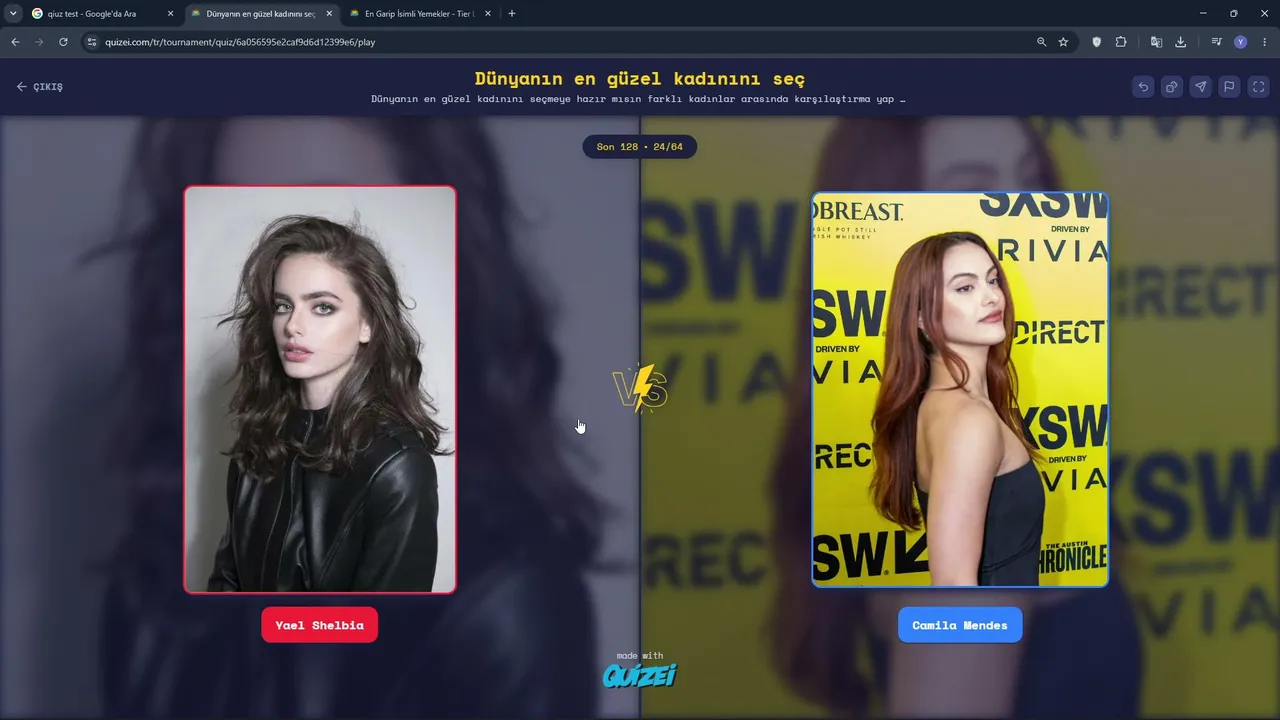Click the dice shuffle icon in quiz header
Image resolution: width=1280 pixels, height=720 pixels.
[x=1172, y=87]
